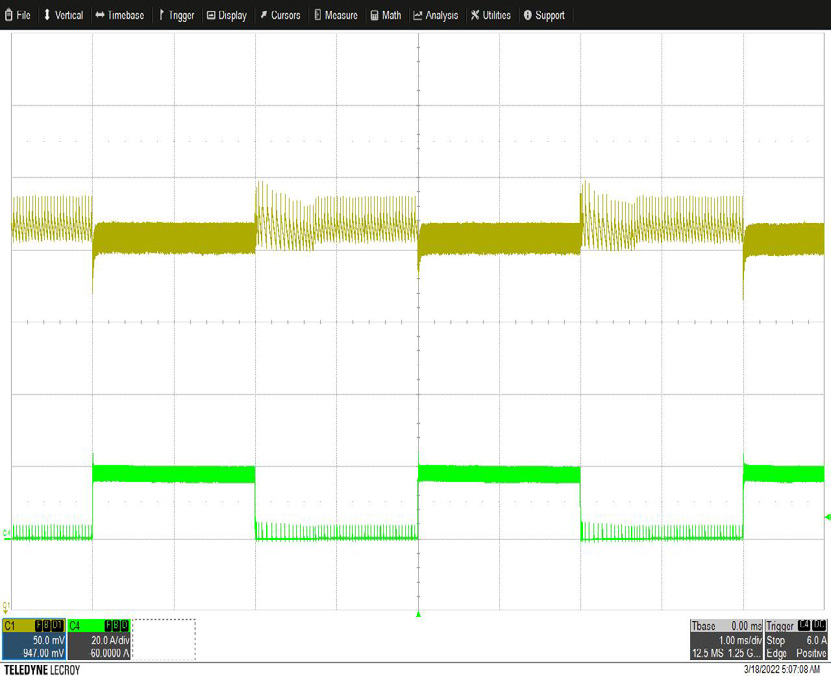
Task: Open the Trigger settings descriptor box
Action: (796, 638)
